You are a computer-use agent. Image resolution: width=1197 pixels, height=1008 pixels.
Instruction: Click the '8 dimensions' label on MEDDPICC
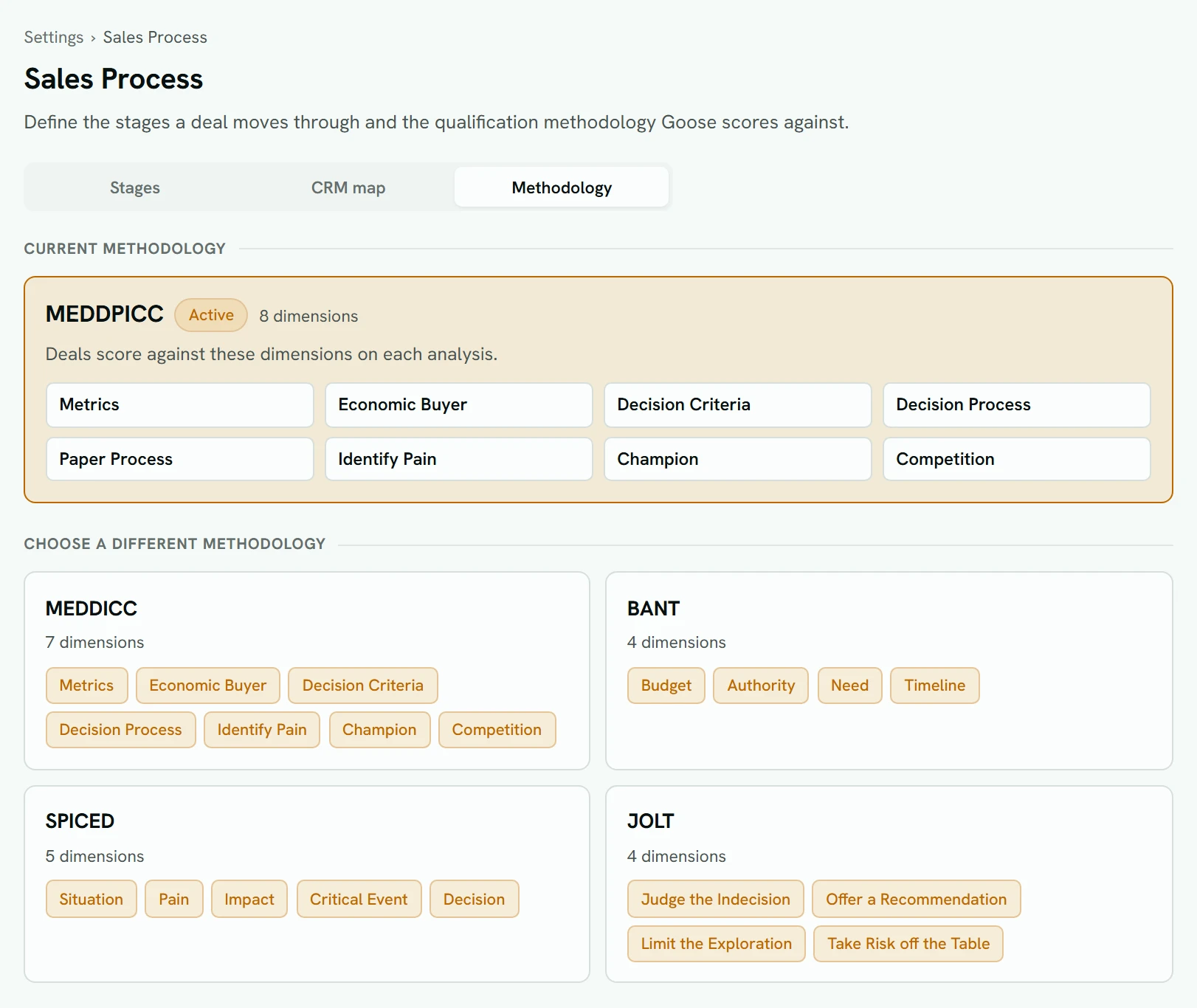[308, 316]
